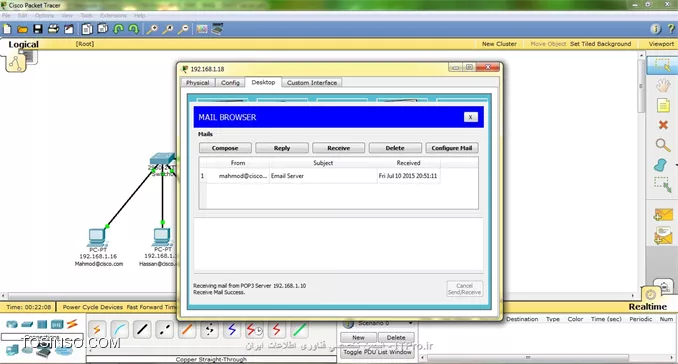Select Copper Cross-Over dashed cable

click(164, 330)
